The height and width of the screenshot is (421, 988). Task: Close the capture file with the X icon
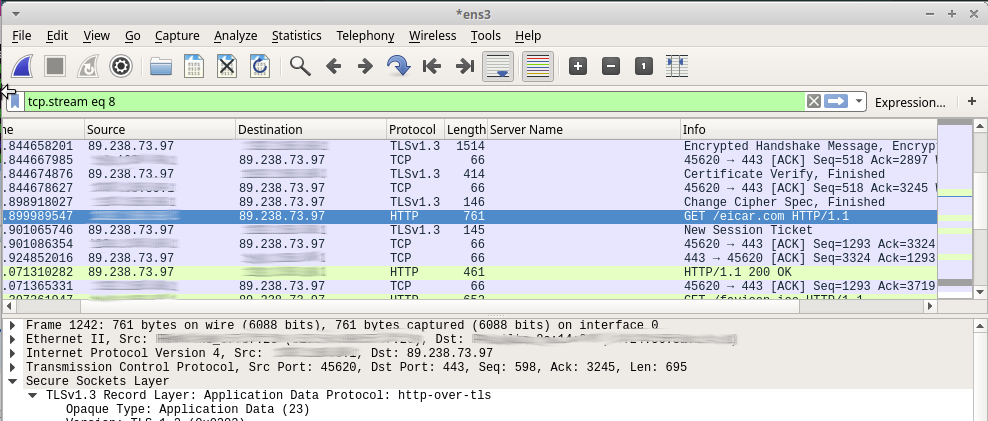coord(227,67)
